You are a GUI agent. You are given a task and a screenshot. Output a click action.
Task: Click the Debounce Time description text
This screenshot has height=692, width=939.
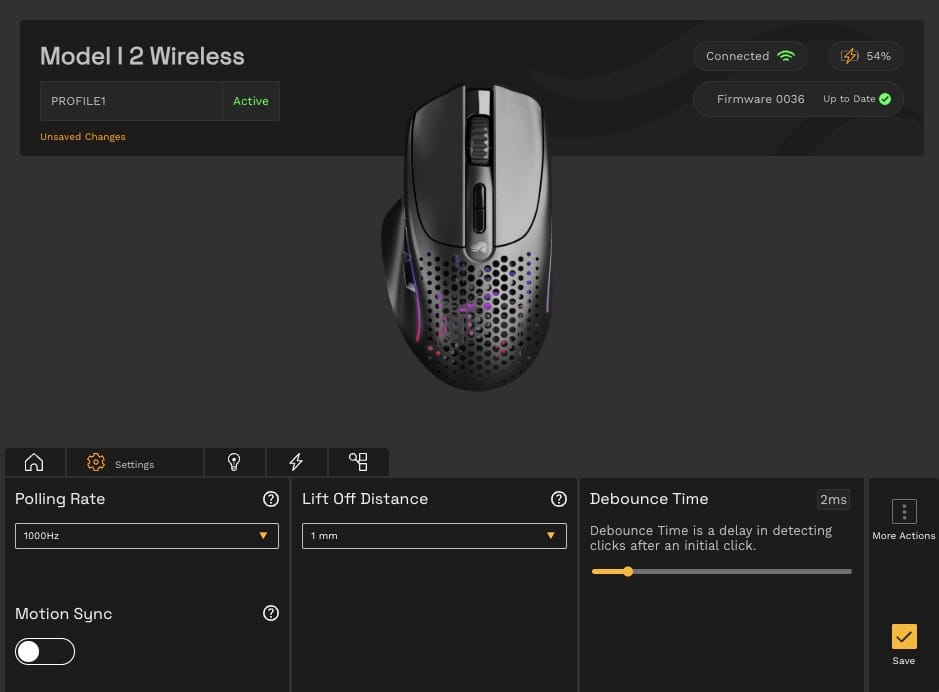click(711, 538)
